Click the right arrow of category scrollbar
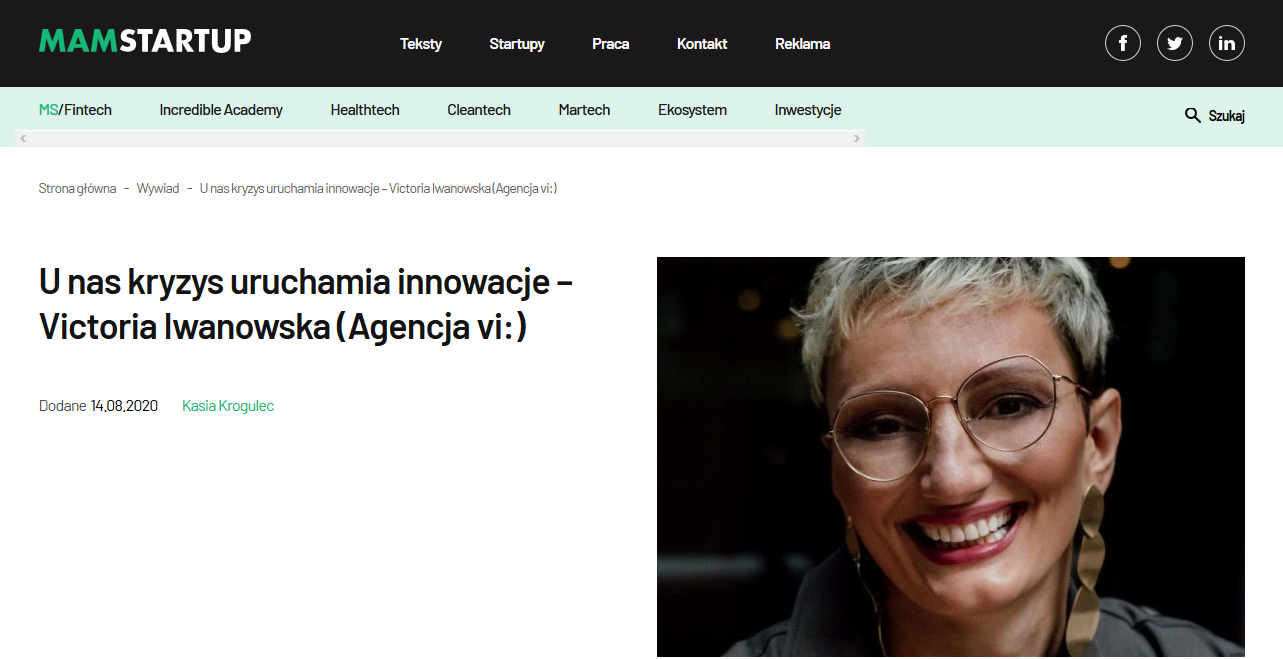Image resolution: width=1283 pixels, height=659 pixels. (857, 138)
